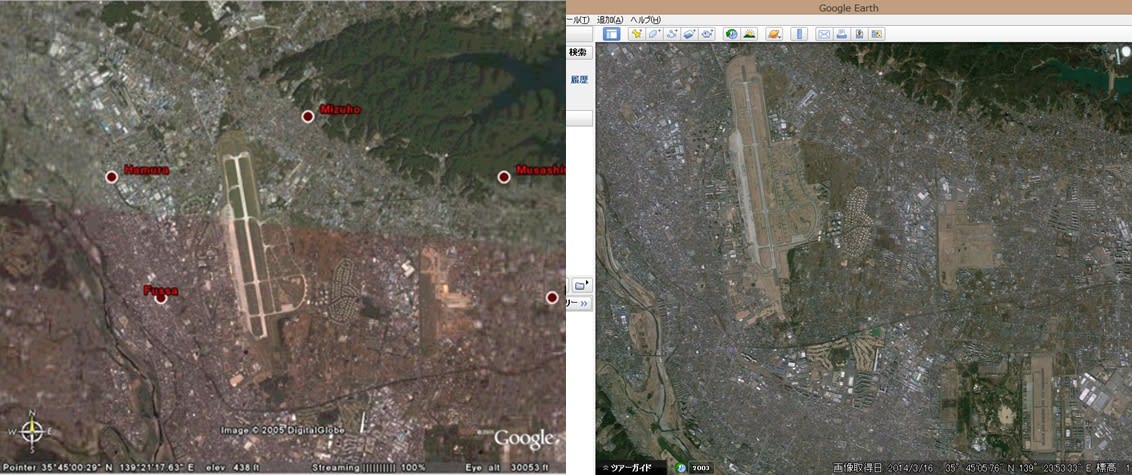Click the compass in left window
Viewport: 1132px width, 475px height.
click(x=32, y=431)
